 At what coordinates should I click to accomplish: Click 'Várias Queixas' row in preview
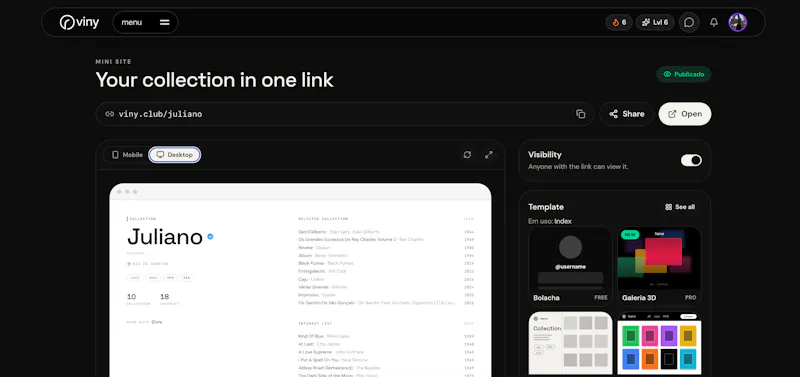coord(386,287)
